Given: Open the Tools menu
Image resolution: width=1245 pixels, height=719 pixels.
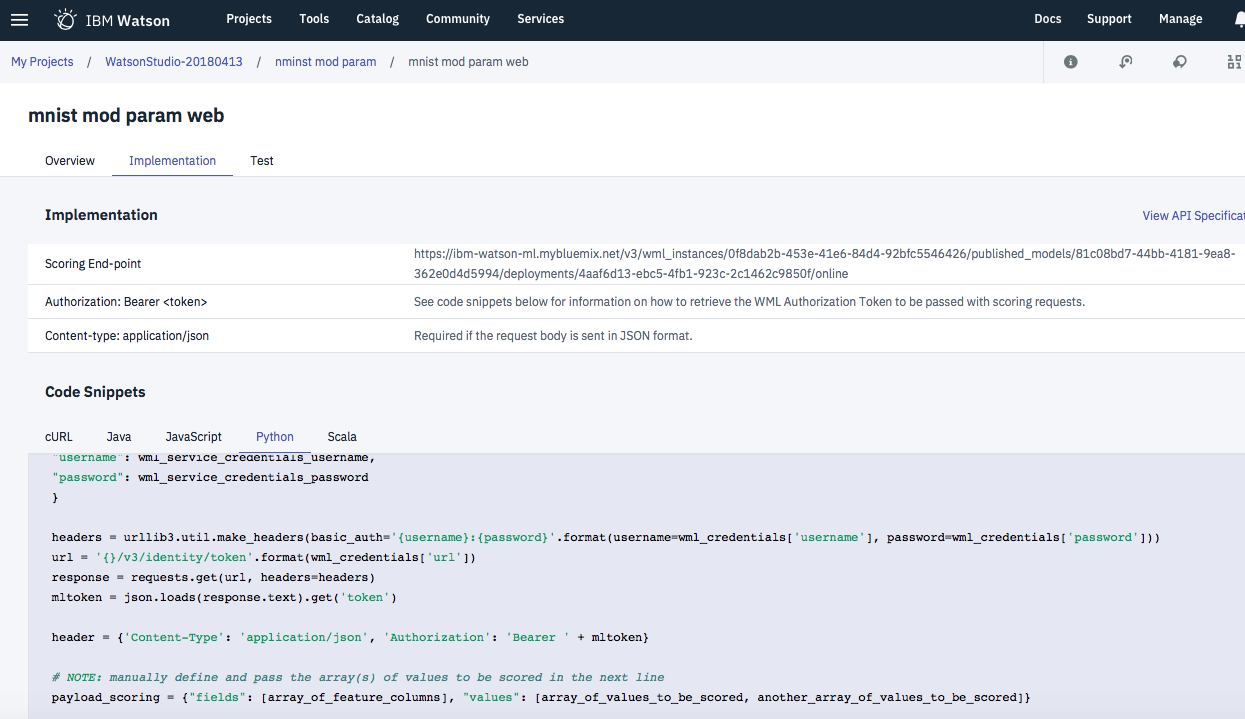Looking at the screenshot, I should pyautogui.click(x=314, y=19).
